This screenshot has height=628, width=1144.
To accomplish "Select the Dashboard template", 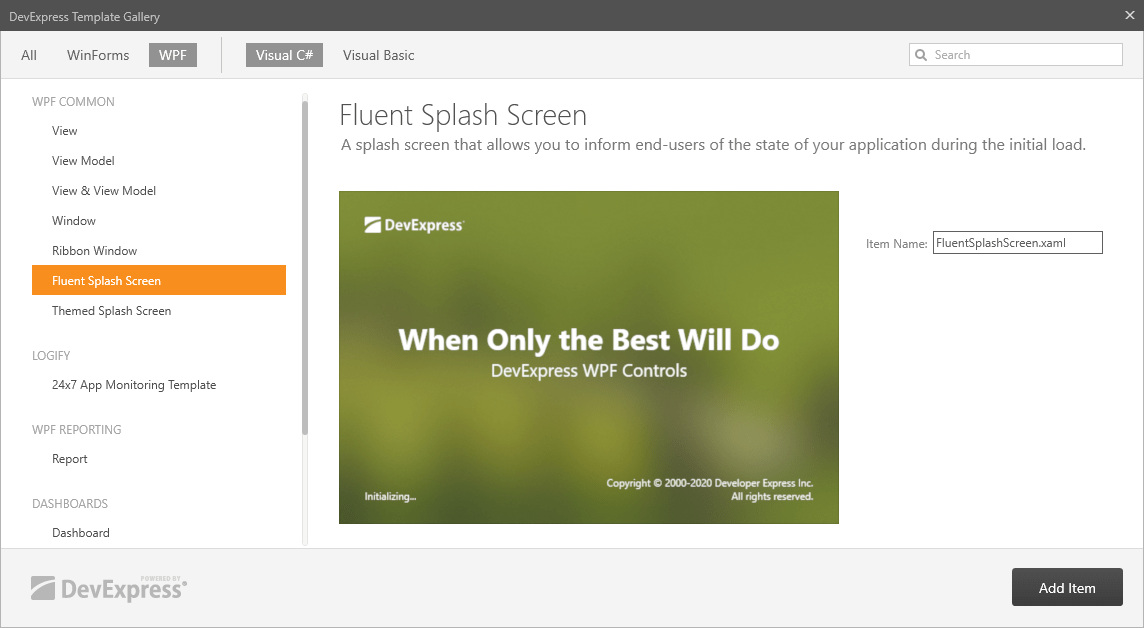I will coord(80,532).
